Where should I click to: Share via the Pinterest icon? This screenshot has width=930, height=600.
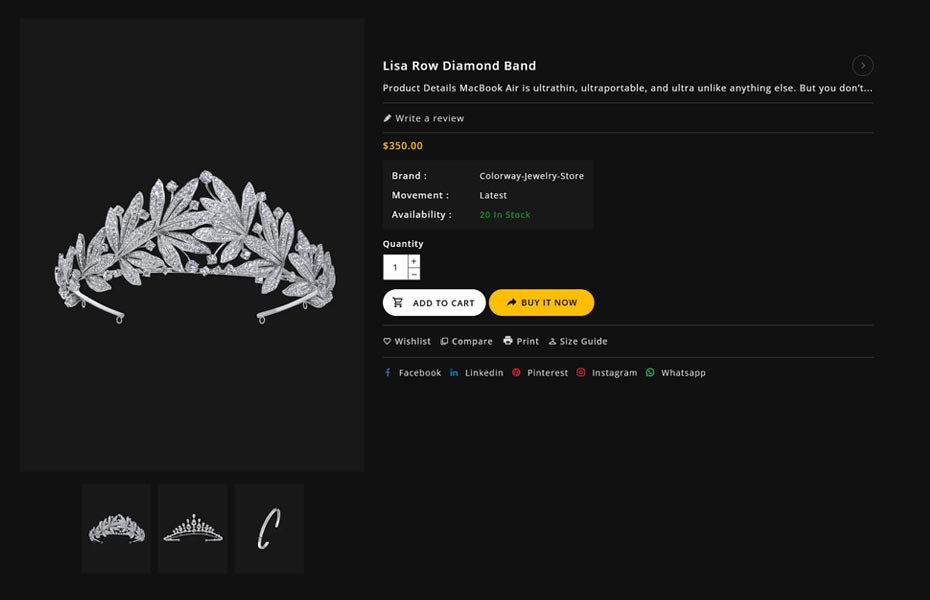(x=516, y=372)
